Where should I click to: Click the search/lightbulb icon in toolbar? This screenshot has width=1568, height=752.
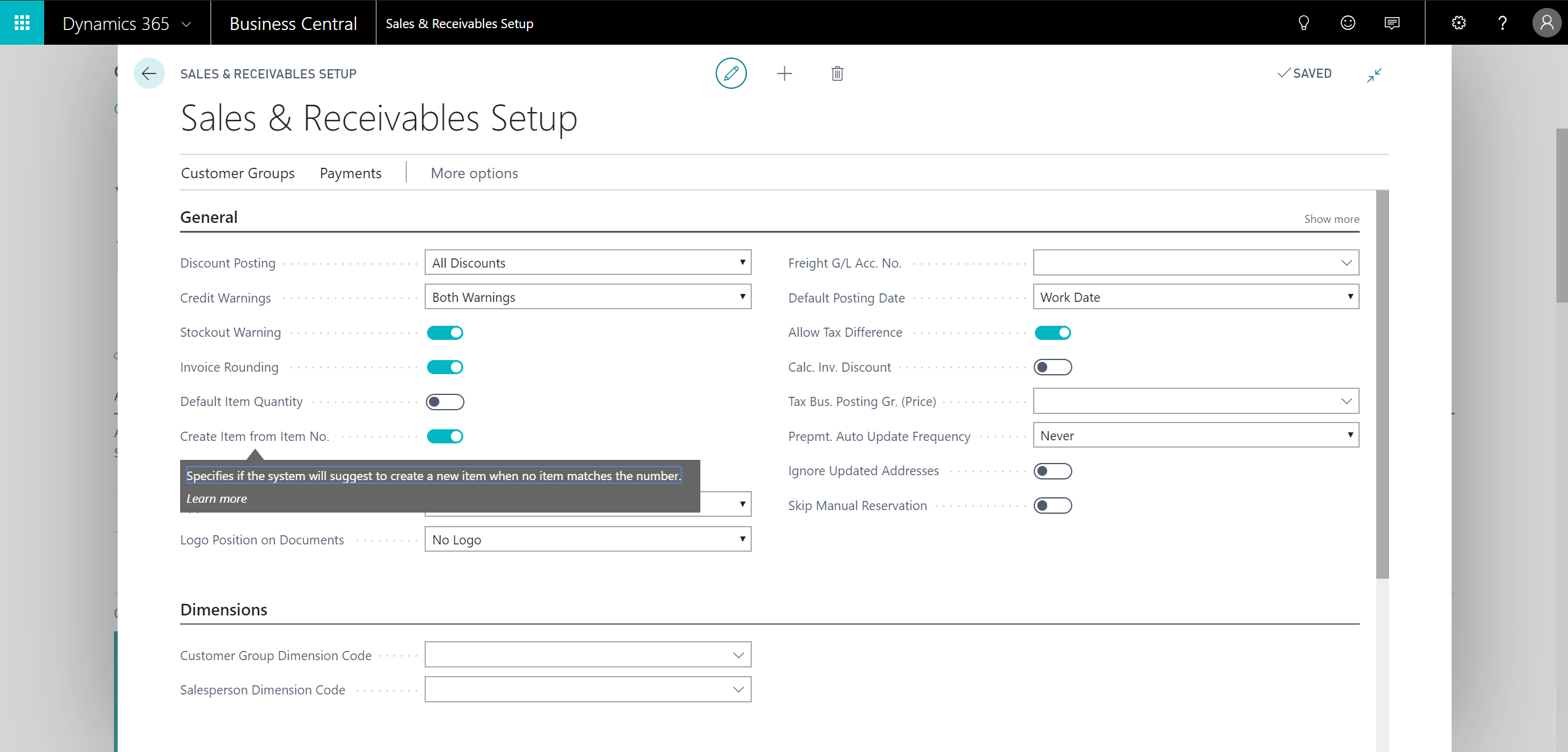click(1306, 22)
